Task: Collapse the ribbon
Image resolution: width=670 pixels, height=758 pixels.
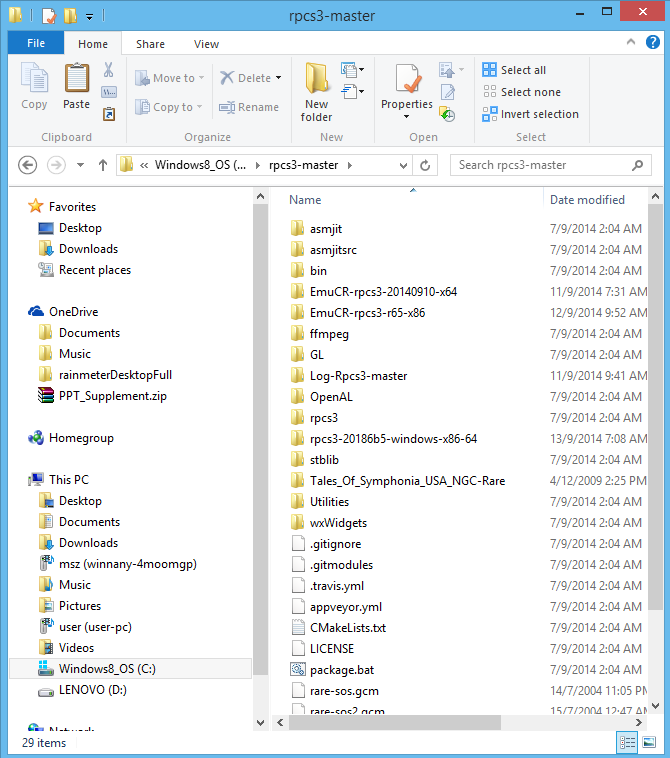Action: pyautogui.click(x=631, y=42)
